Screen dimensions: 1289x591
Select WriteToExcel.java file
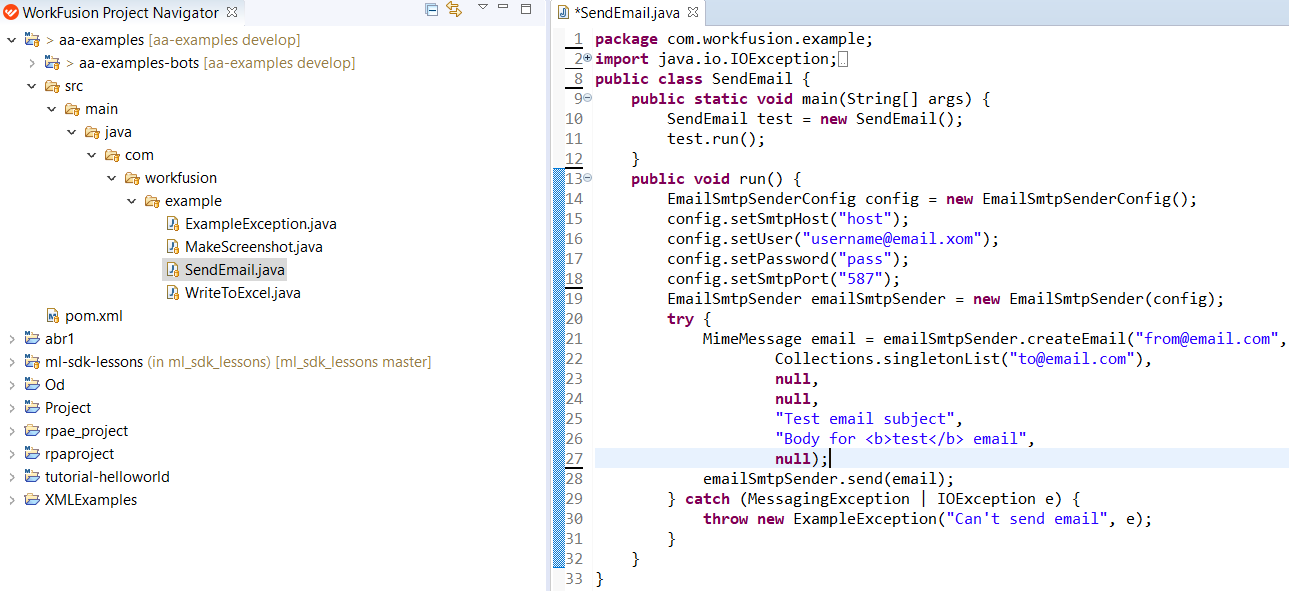click(x=243, y=293)
